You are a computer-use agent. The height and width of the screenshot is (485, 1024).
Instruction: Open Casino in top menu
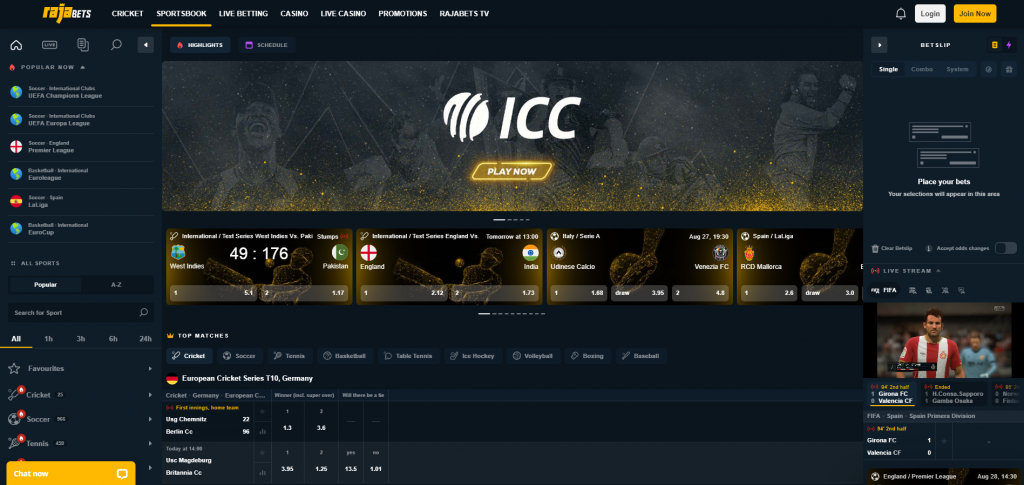coord(294,14)
